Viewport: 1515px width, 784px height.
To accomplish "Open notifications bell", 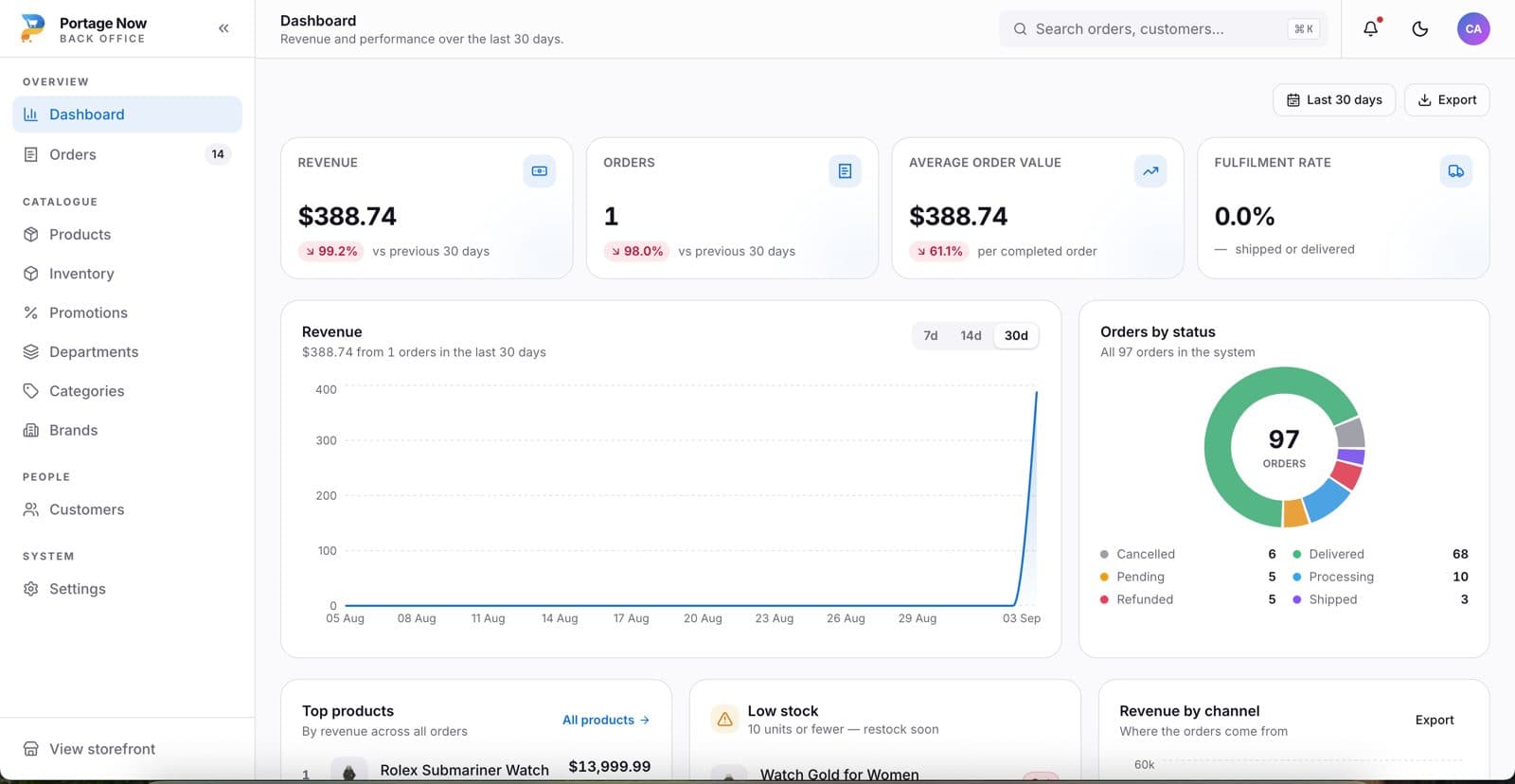I will click(x=1371, y=28).
